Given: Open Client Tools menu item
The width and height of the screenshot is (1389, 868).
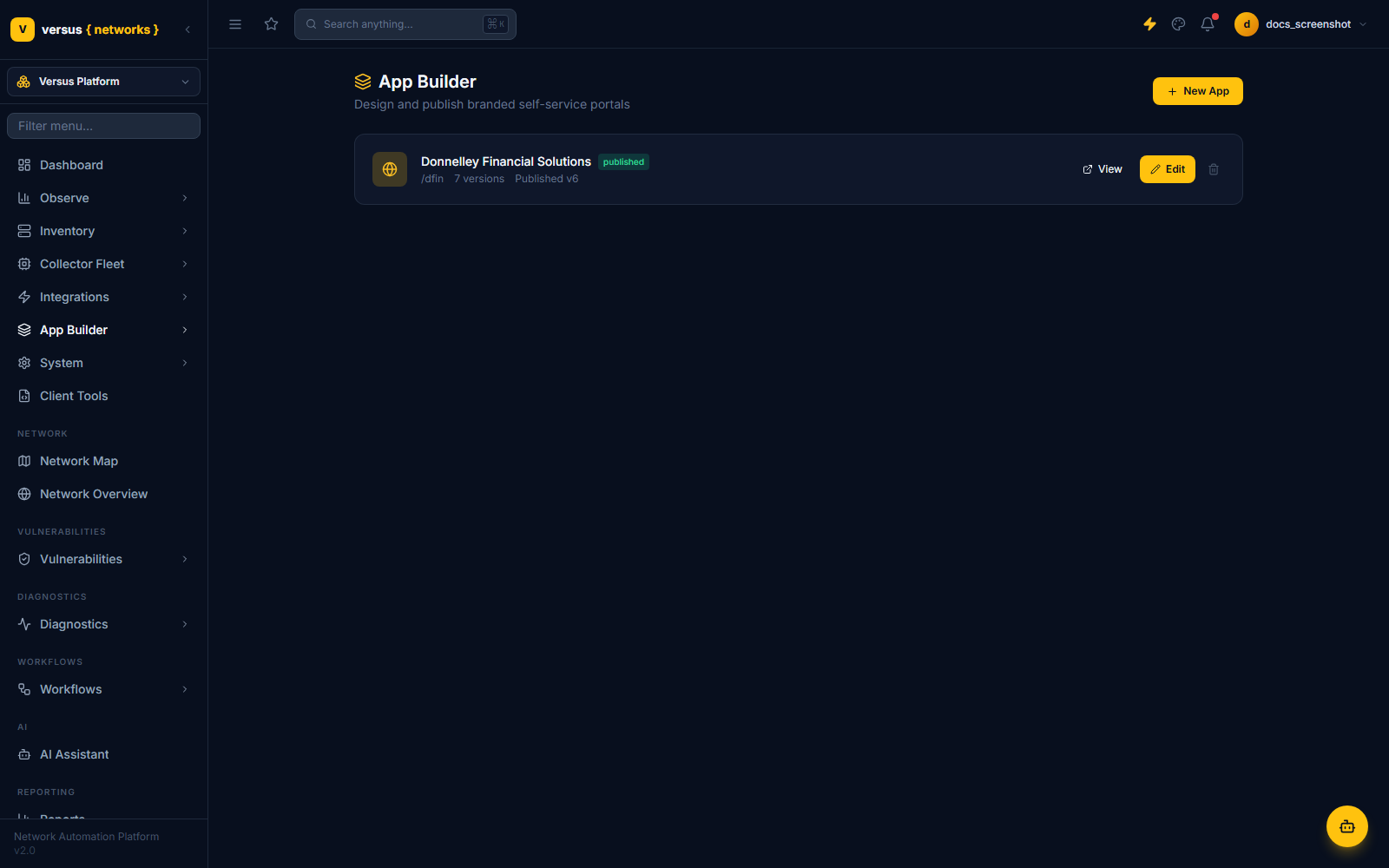Looking at the screenshot, I should coord(103,396).
